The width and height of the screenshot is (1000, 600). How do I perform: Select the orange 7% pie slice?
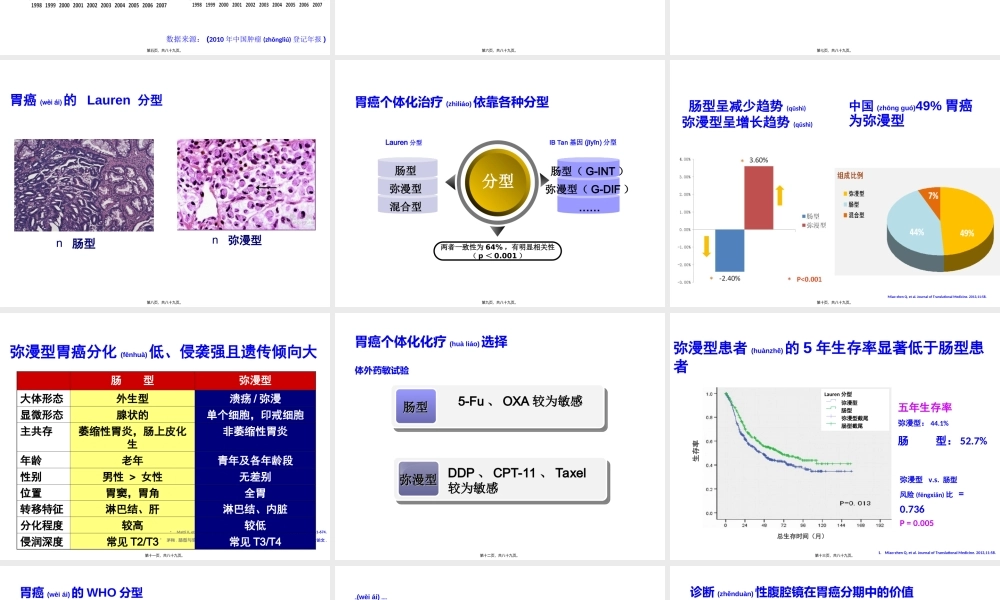point(933,197)
